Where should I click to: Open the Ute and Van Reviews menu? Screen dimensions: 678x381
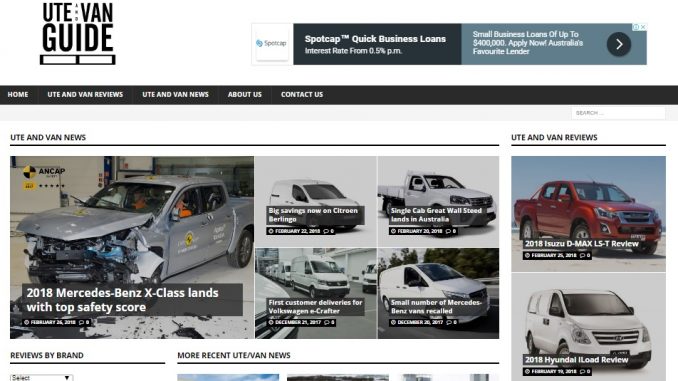point(85,95)
